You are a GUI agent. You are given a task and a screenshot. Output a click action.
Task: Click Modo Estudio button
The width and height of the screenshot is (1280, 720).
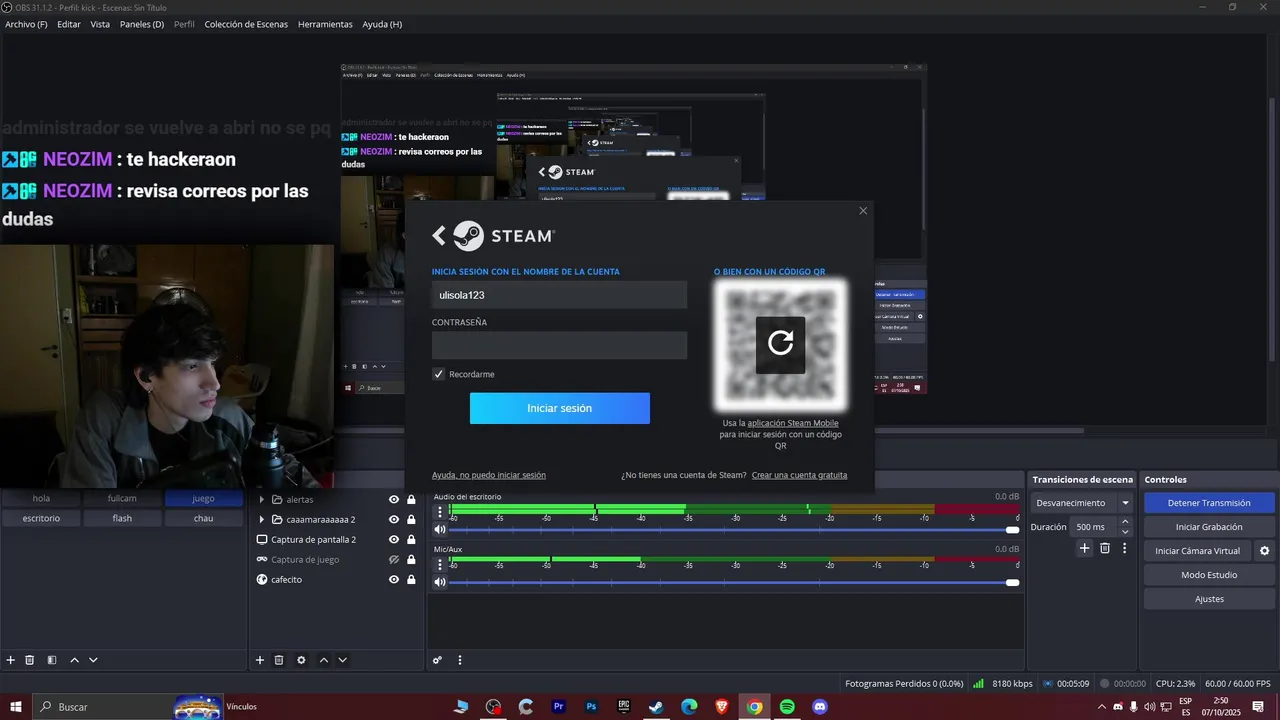(1209, 575)
